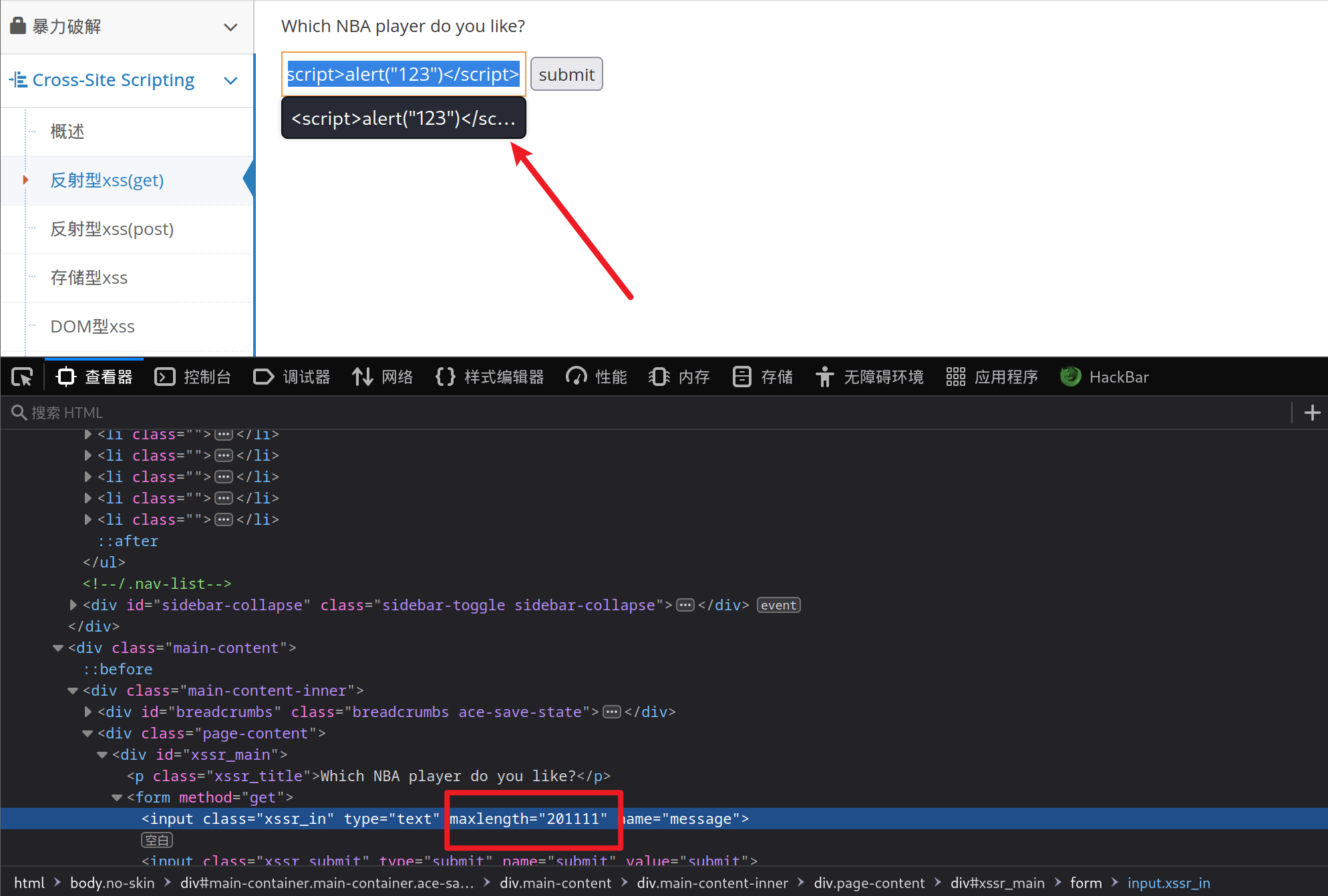Open the 存储型xss sidebar link
Viewport: 1328px width, 896px height.
[89, 278]
